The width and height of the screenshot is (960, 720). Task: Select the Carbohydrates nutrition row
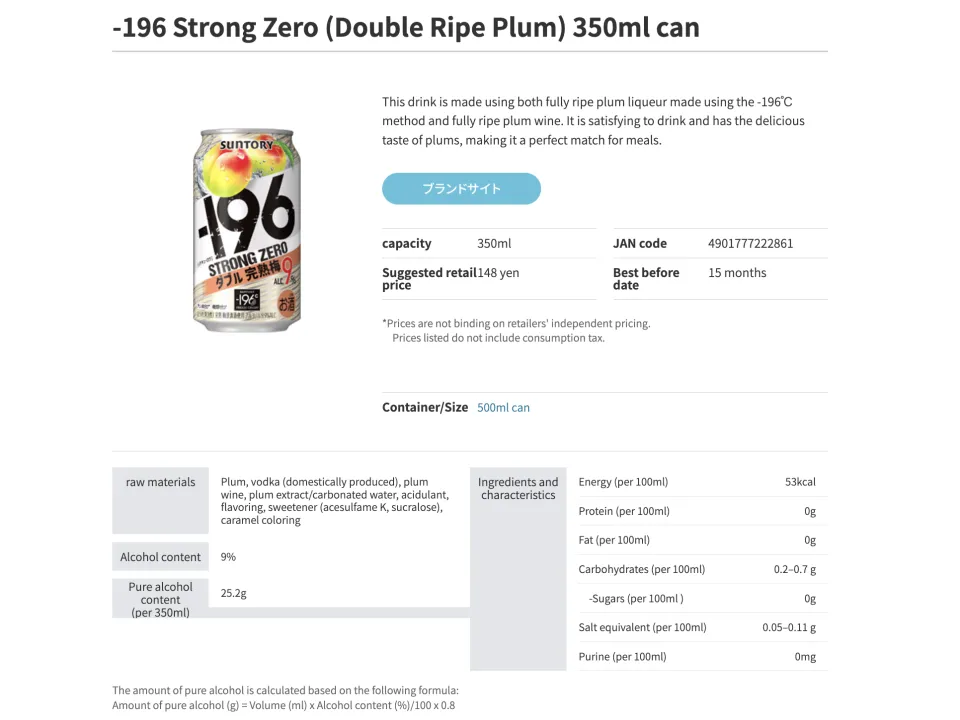click(x=697, y=569)
